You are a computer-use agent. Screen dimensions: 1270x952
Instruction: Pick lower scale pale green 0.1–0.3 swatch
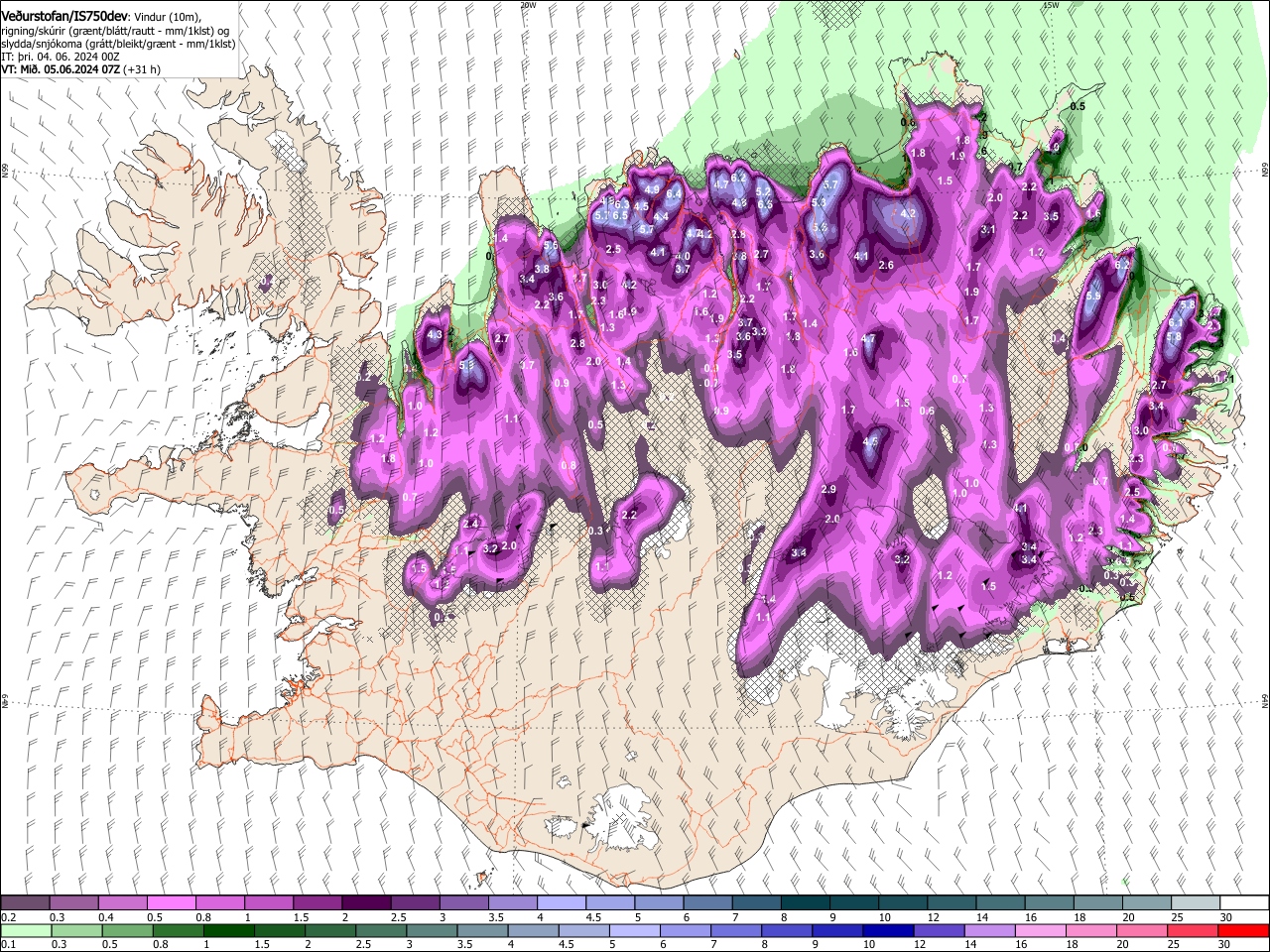coord(27,931)
